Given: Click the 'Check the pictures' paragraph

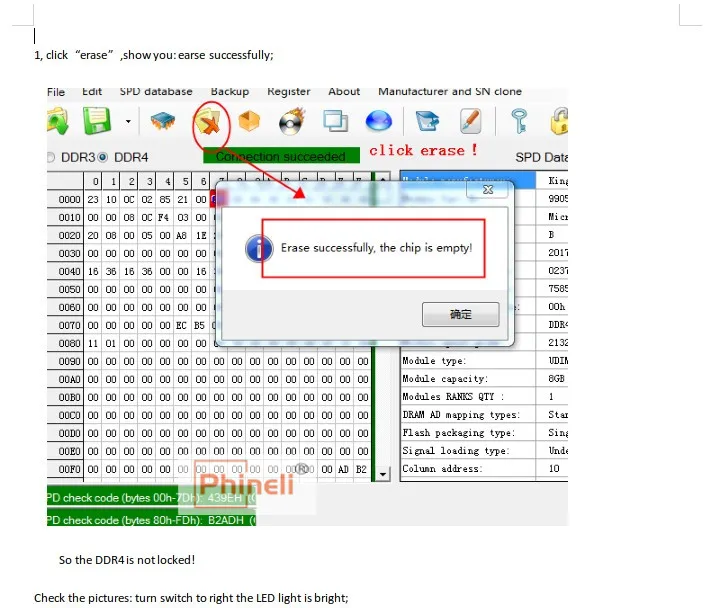Looking at the screenshot, I should click(191, 598).
